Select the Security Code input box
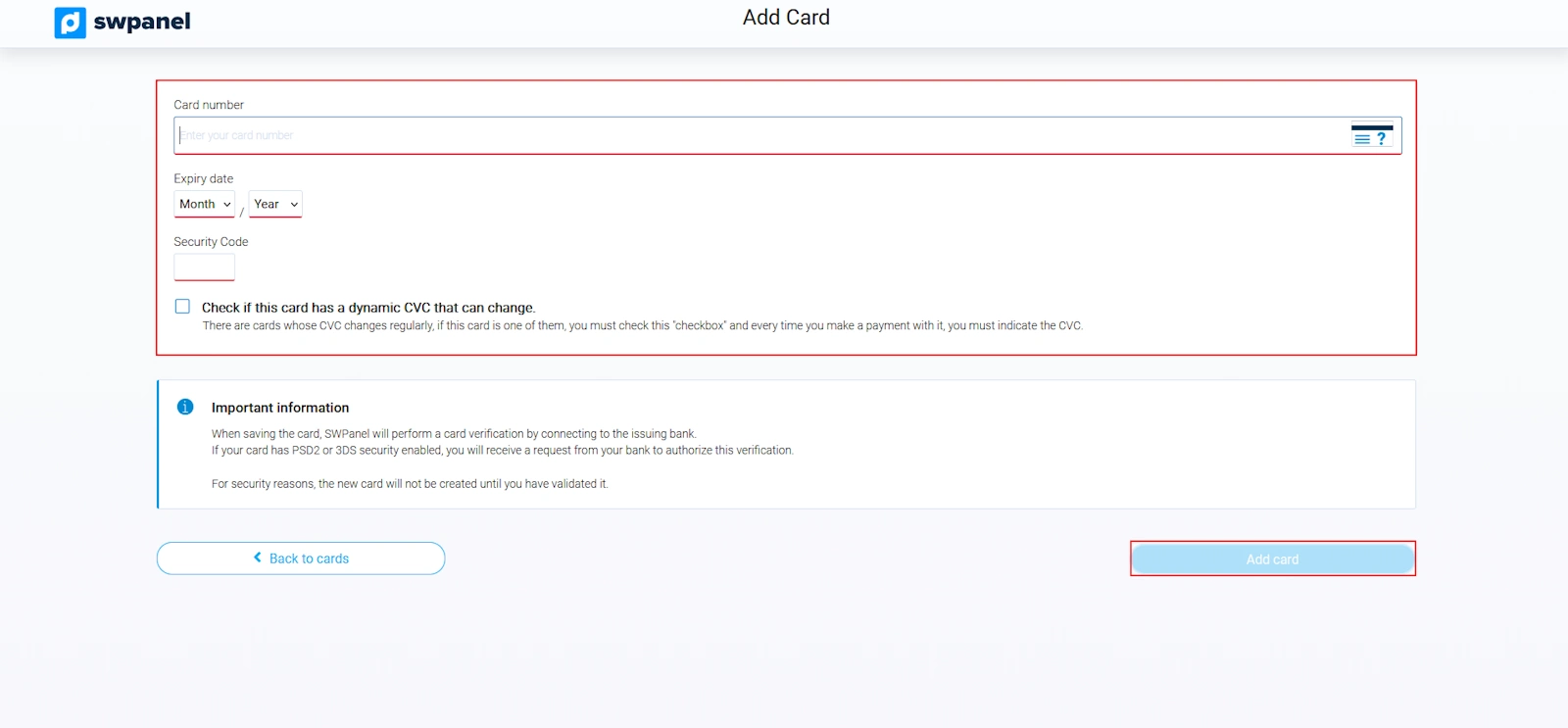The image size is (1568, 728). (x=204, y=267)
